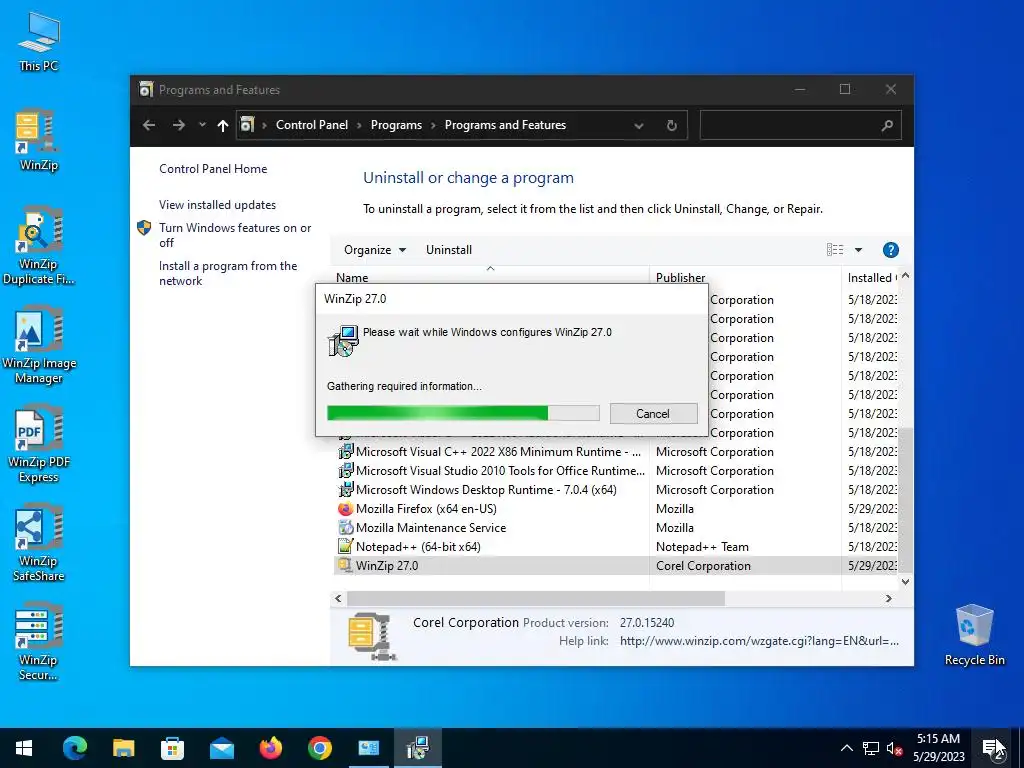Go back in Programs and Features
The height and width of the screenshot is (768, 1024).
(x=149, y=125)
